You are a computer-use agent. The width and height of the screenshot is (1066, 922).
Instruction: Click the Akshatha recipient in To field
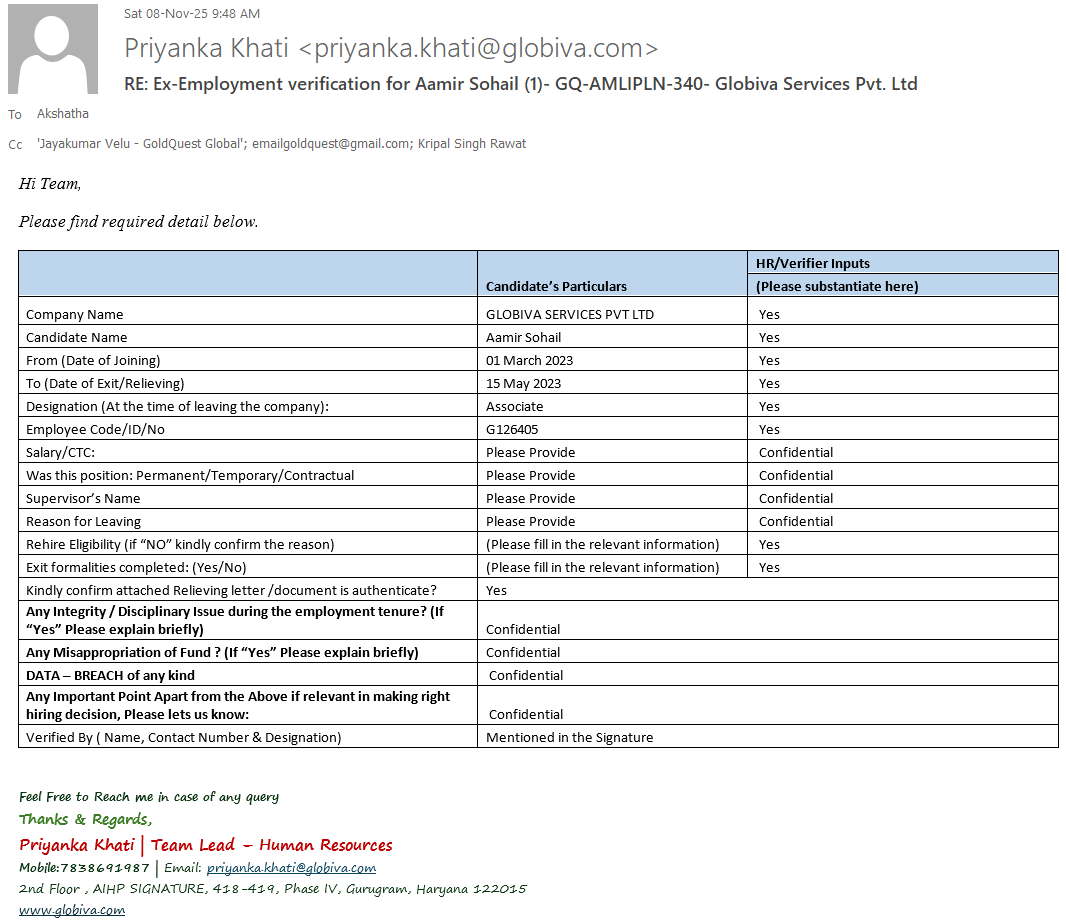(x=62, y=114)
